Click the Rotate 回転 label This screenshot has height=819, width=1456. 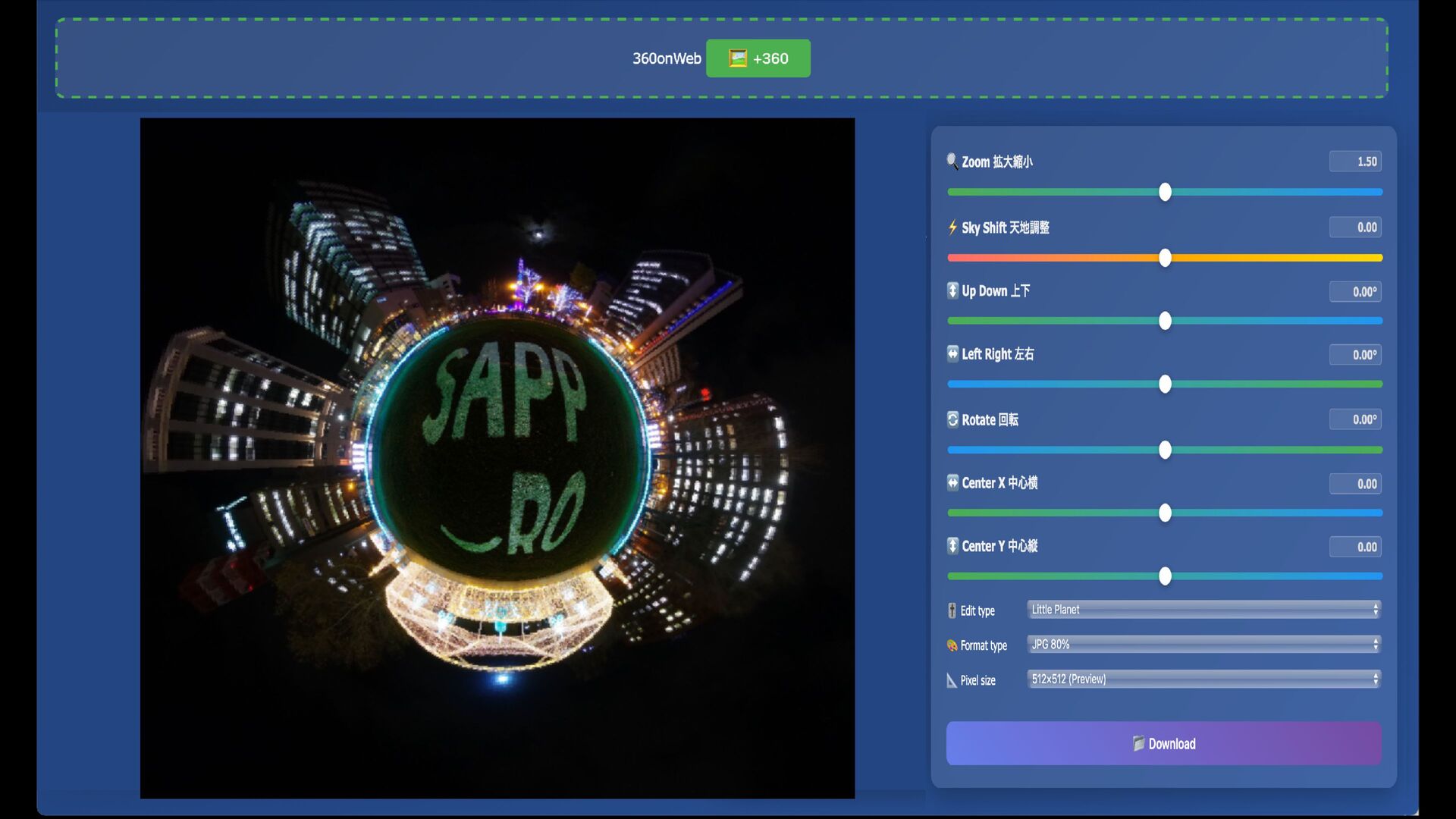[x=990, y=419]
